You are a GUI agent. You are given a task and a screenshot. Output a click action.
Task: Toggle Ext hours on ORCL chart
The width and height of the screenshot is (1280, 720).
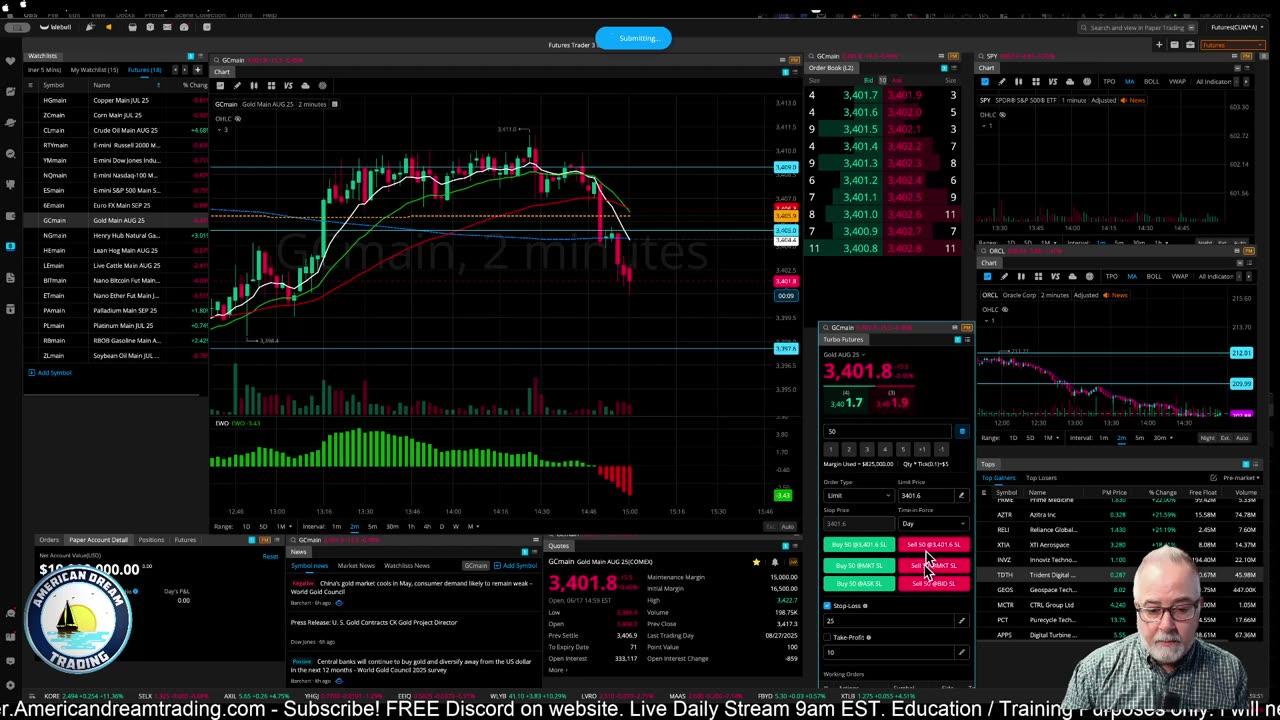[x=1225, y=438]
